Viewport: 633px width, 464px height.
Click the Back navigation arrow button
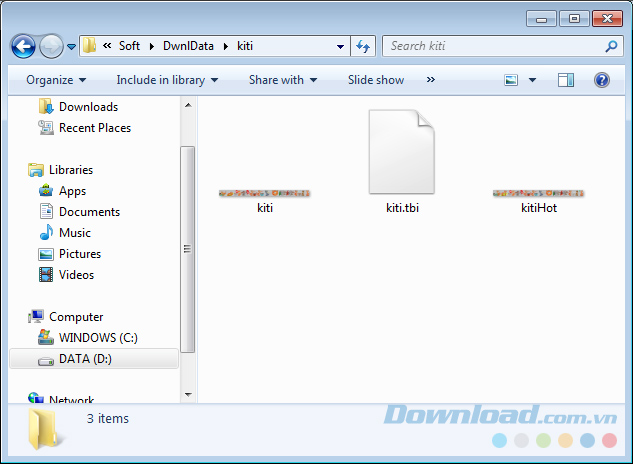(23, 46)
